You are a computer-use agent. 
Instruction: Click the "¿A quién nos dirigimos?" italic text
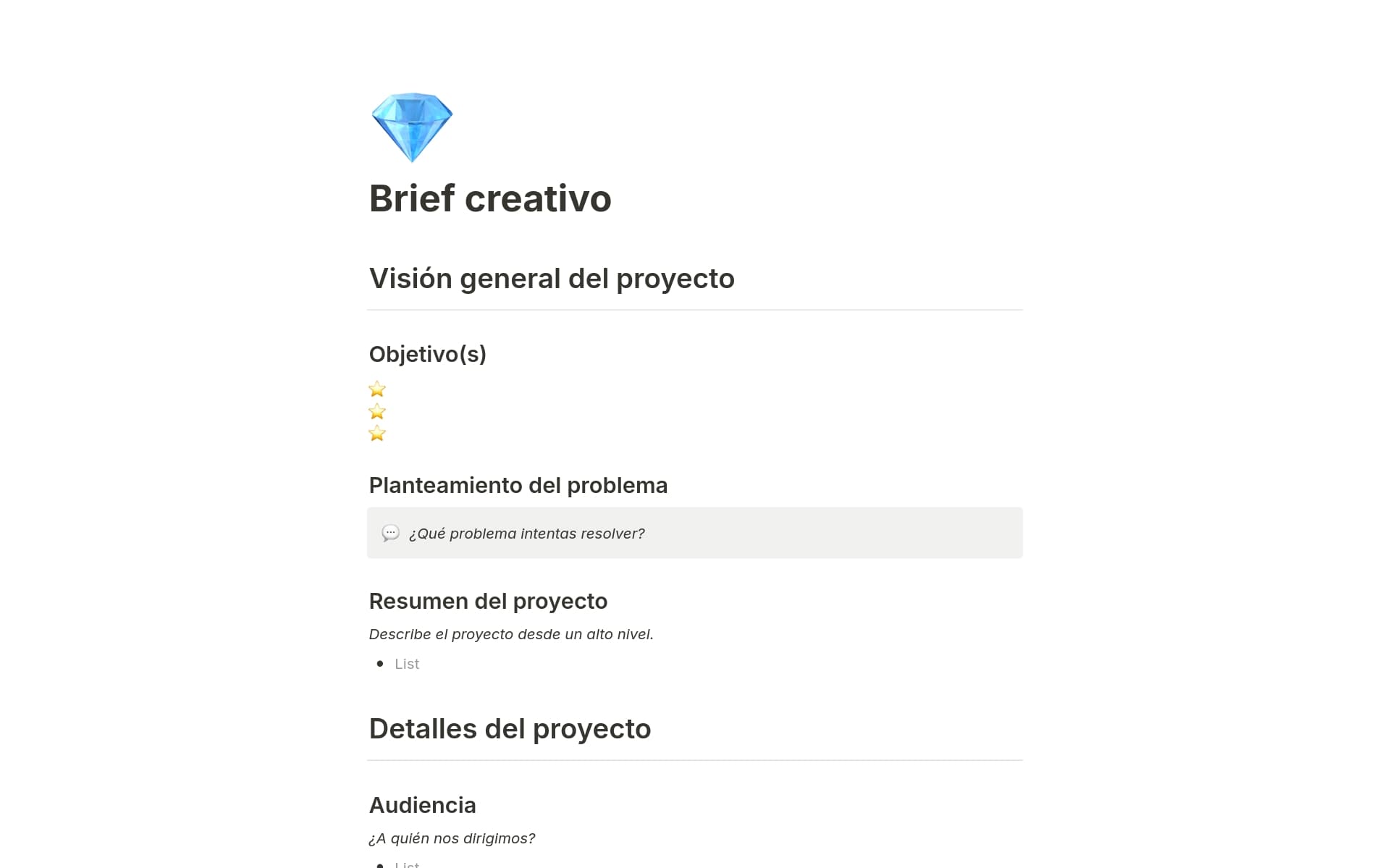[x=452, y=838]
